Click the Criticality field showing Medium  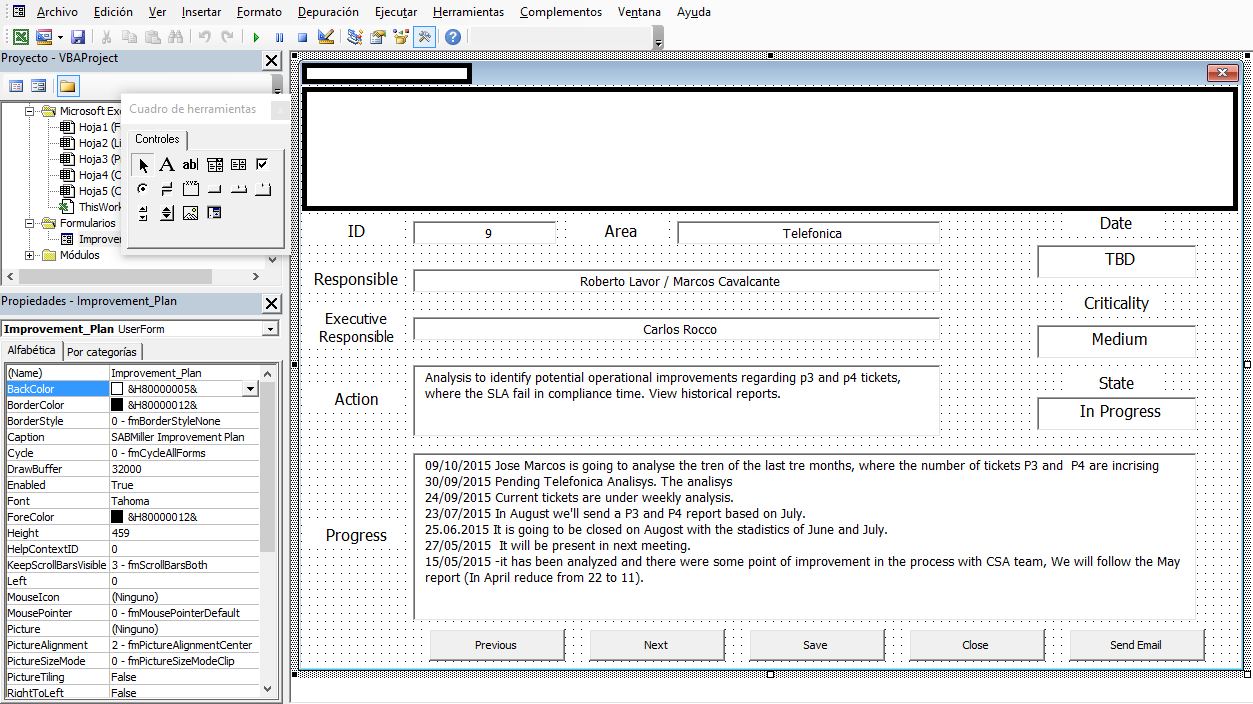(1117, 342)
